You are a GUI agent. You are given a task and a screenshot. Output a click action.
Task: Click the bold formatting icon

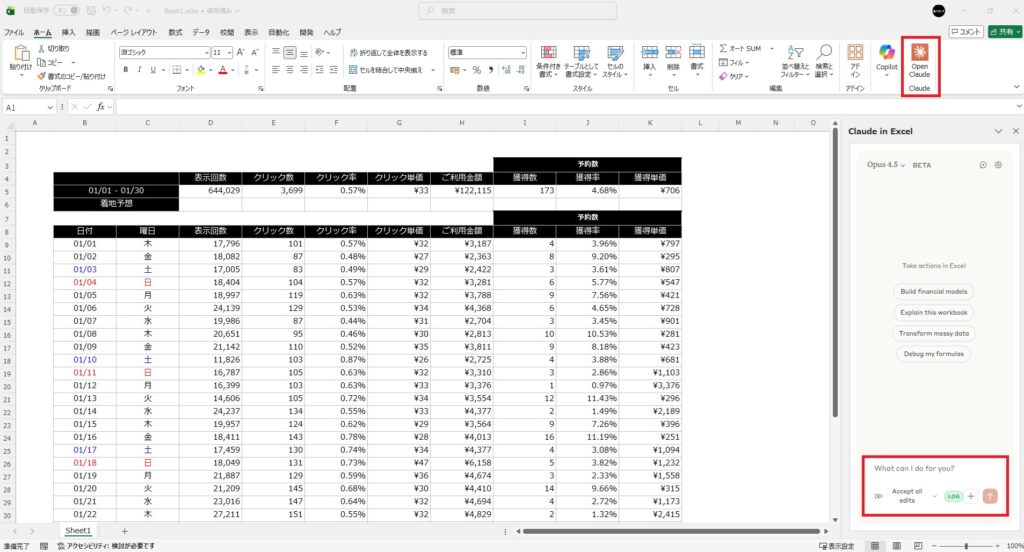pyautogui.click(x=126, y=70)
